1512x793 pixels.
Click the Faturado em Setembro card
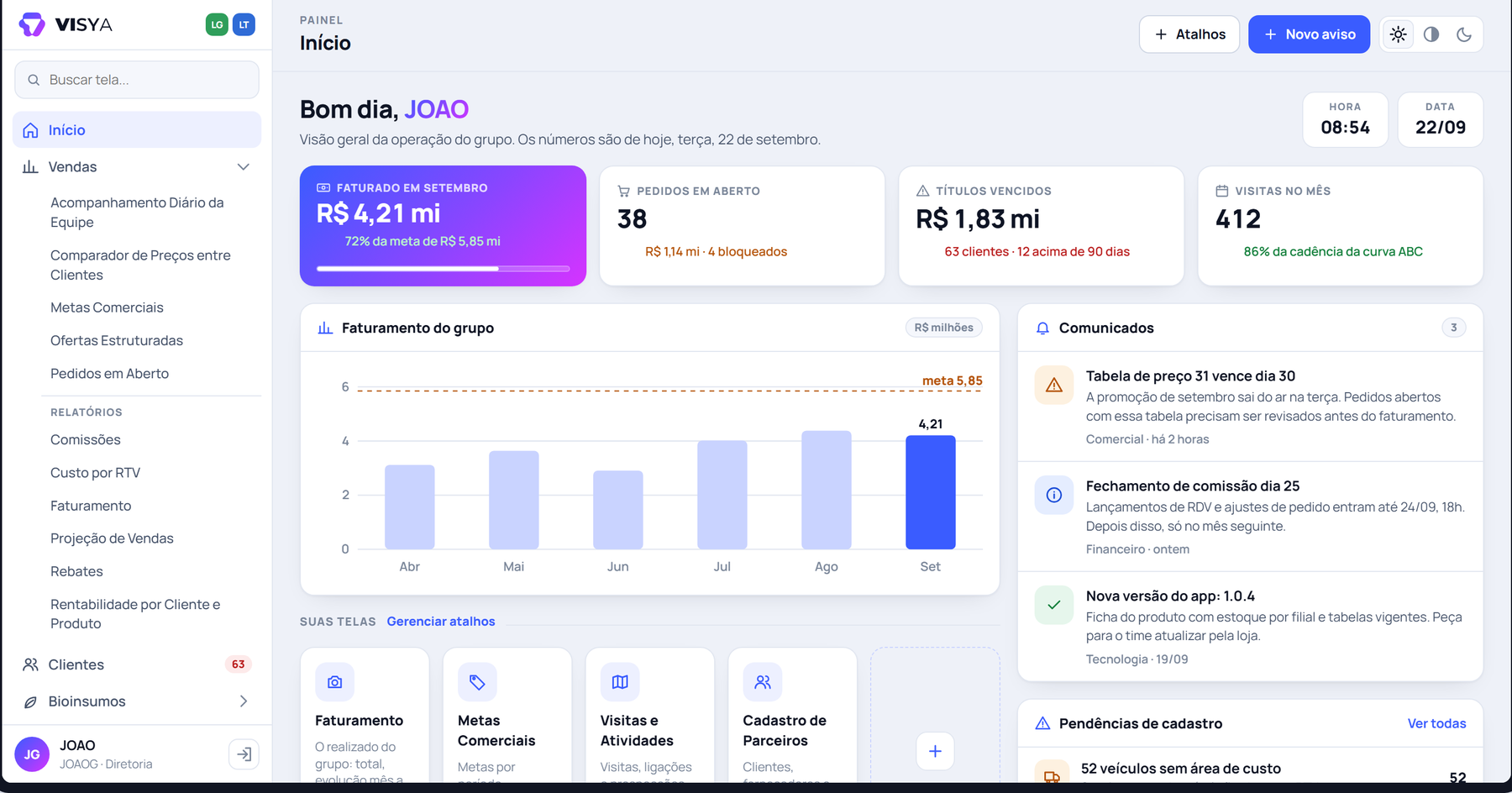tap(443, 226)
